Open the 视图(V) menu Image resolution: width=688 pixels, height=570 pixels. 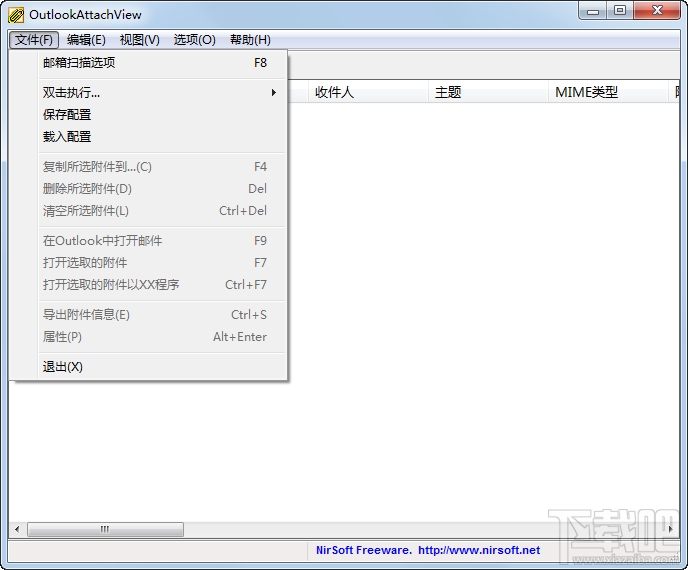[140, 40]
